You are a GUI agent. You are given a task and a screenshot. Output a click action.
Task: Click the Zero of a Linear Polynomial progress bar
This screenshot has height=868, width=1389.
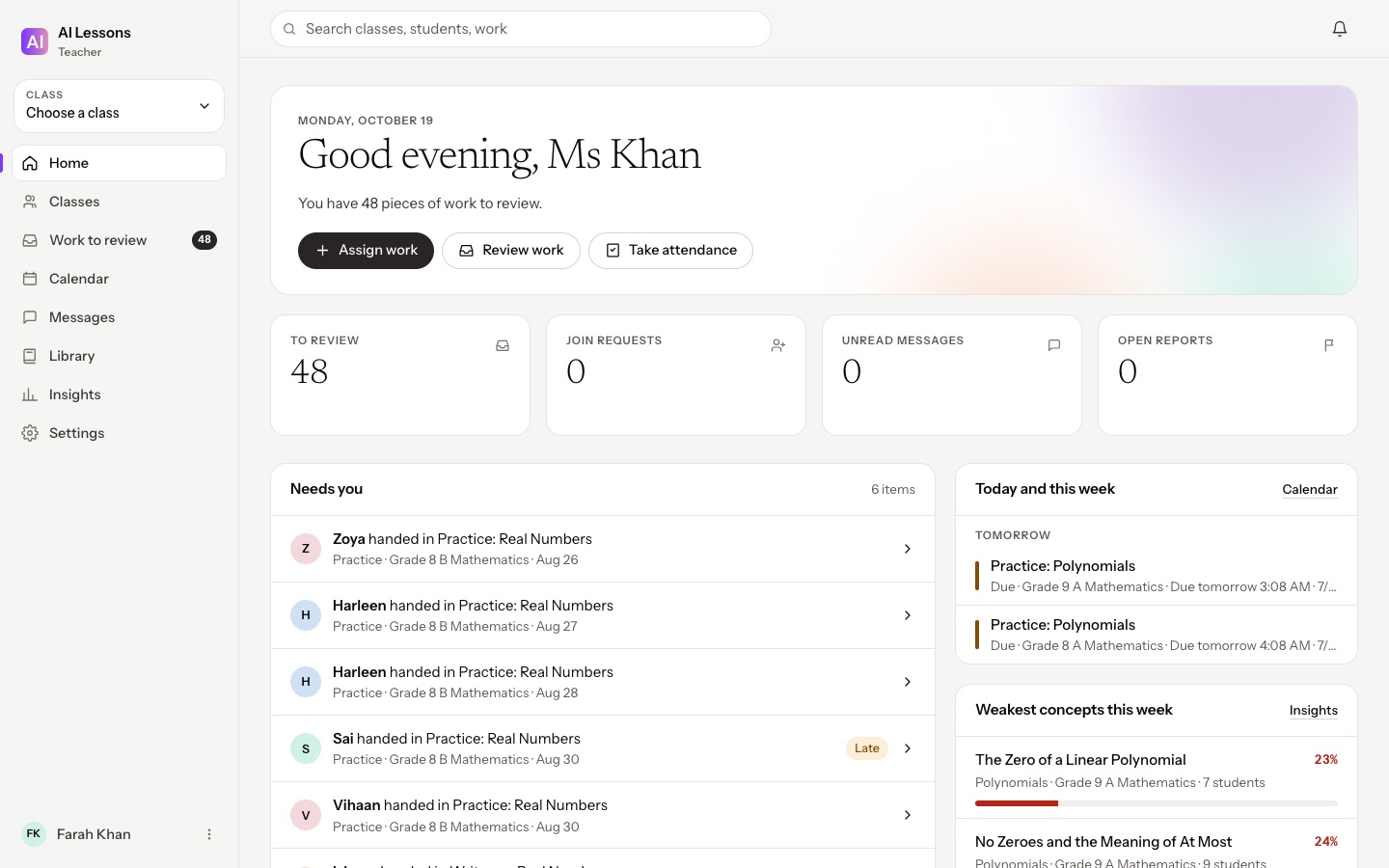pyautogui.click(x=1157, y=803)
